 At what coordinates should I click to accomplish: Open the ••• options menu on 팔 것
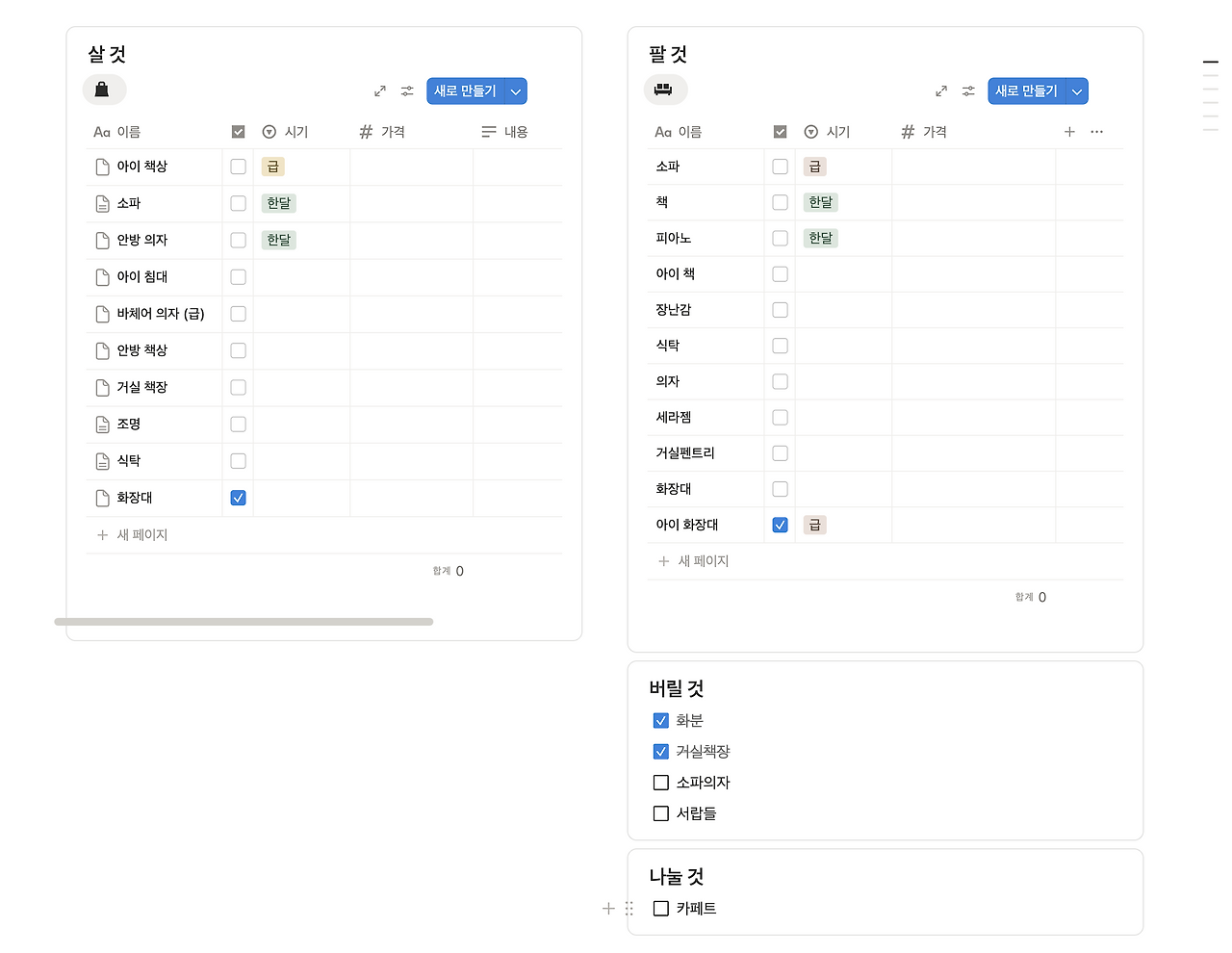coord(1096,132)
